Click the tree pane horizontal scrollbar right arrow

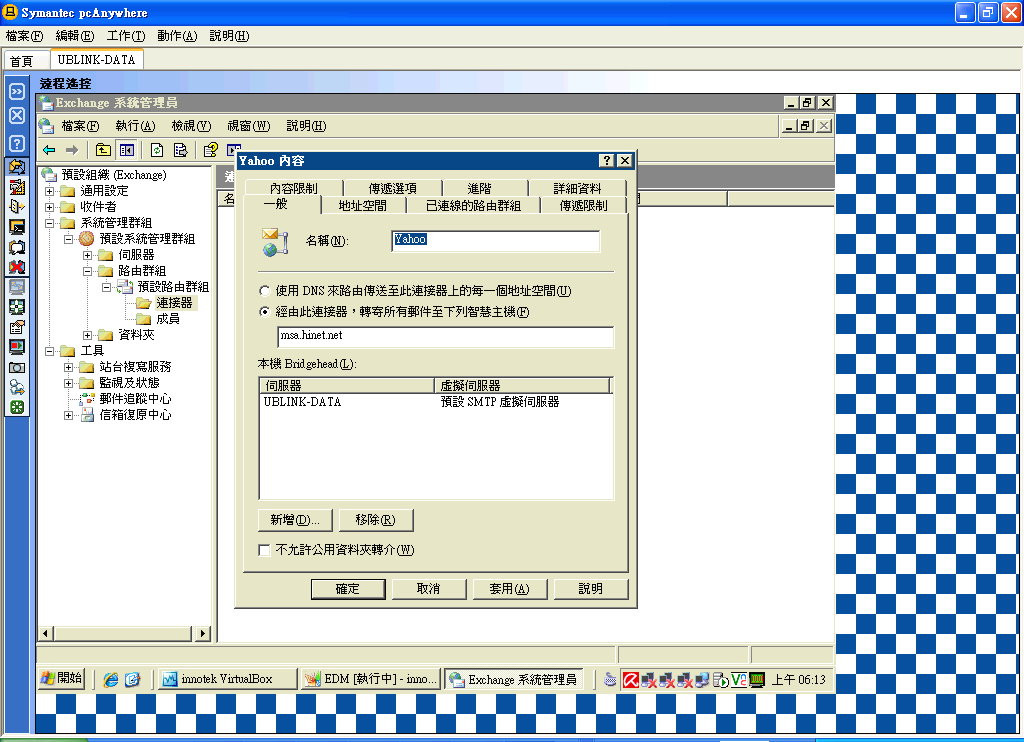coord(202,633)
